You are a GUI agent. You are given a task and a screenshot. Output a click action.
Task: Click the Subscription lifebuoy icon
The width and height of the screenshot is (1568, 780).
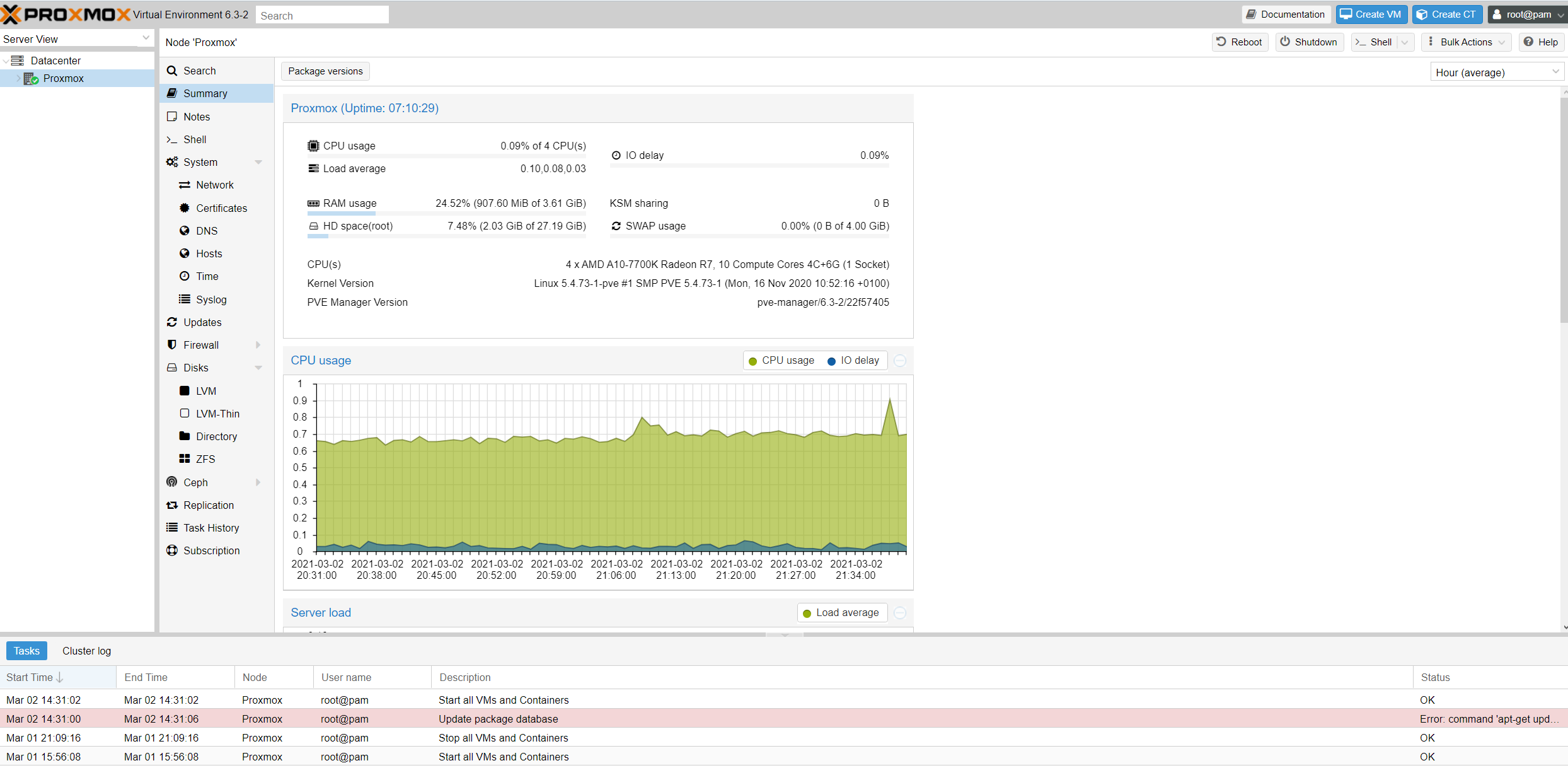click(171, 550)
